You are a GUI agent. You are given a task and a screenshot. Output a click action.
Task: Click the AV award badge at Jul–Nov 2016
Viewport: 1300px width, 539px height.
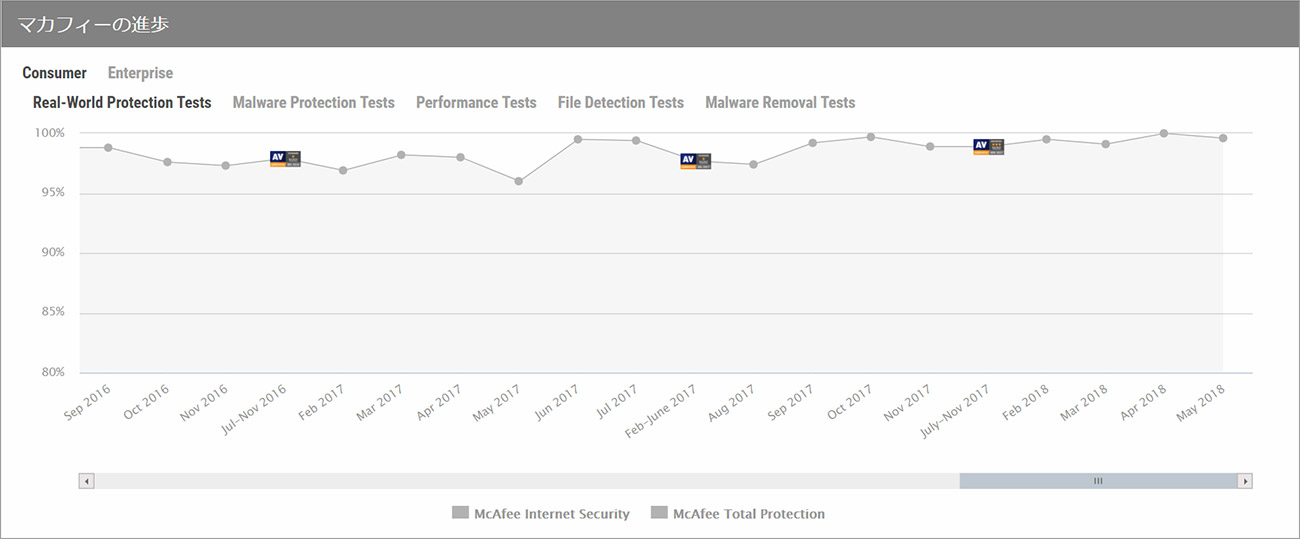[285, 159]
